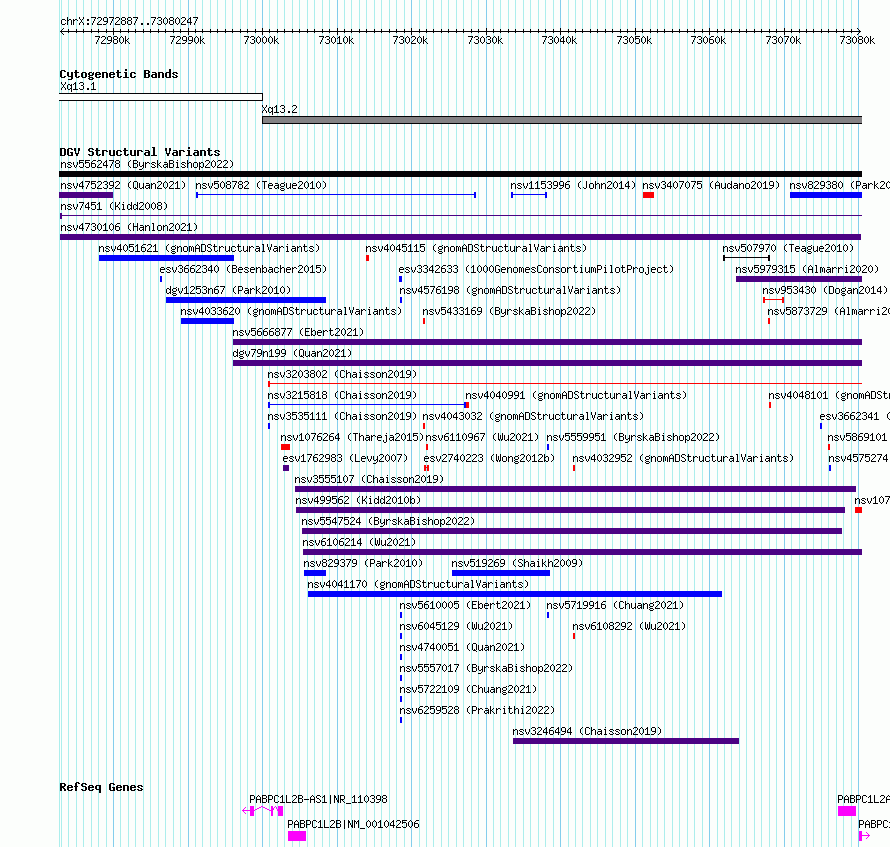The height and width of the screenshot is (847, 890).
Task: Click dgv1253n67 (Park2010) blue bar
Action: pos(246,300)
